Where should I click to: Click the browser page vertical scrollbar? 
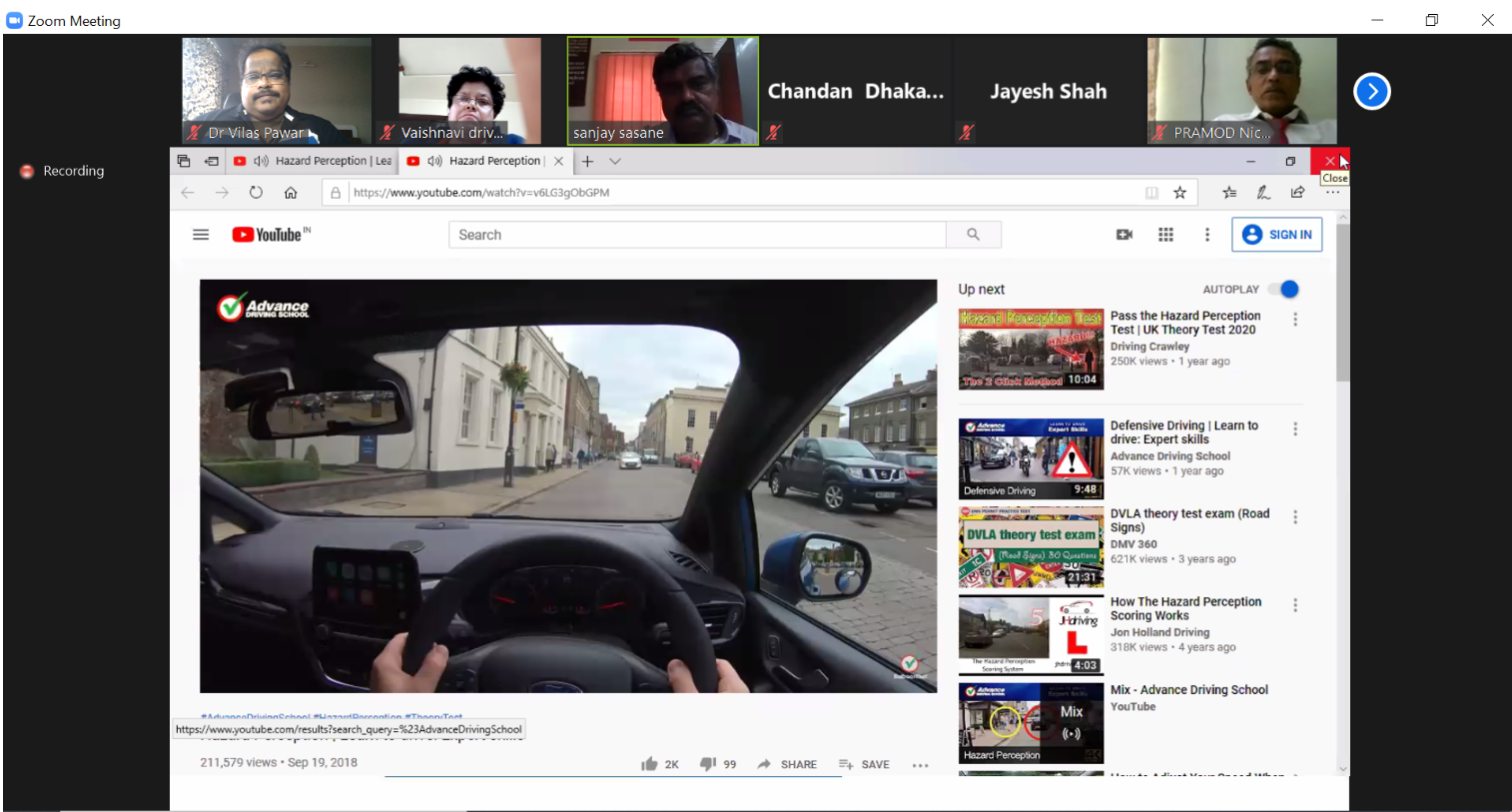coord(1342,303)
